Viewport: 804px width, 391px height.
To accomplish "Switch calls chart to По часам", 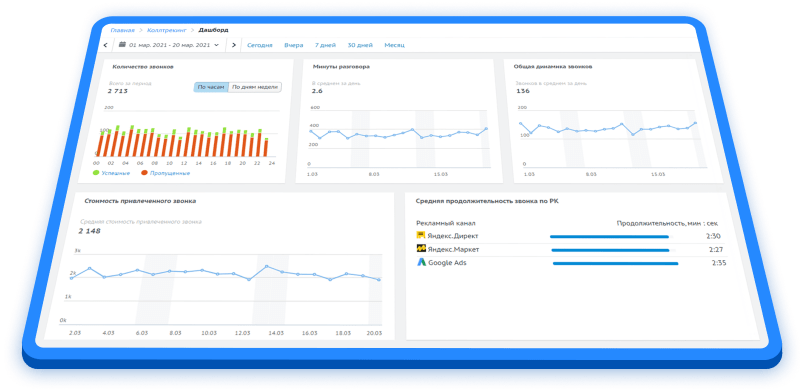I will [x=211, y=87].
